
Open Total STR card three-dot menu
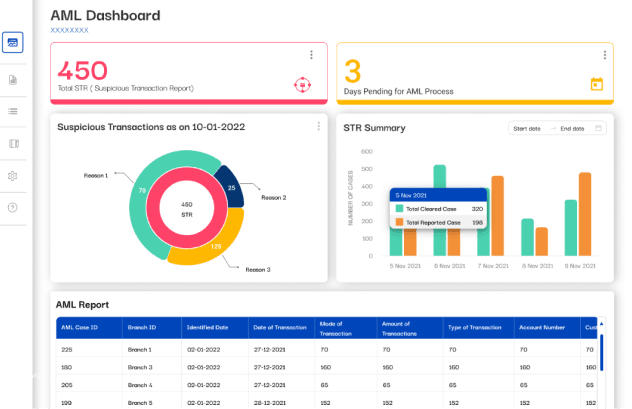pos(311,55)
